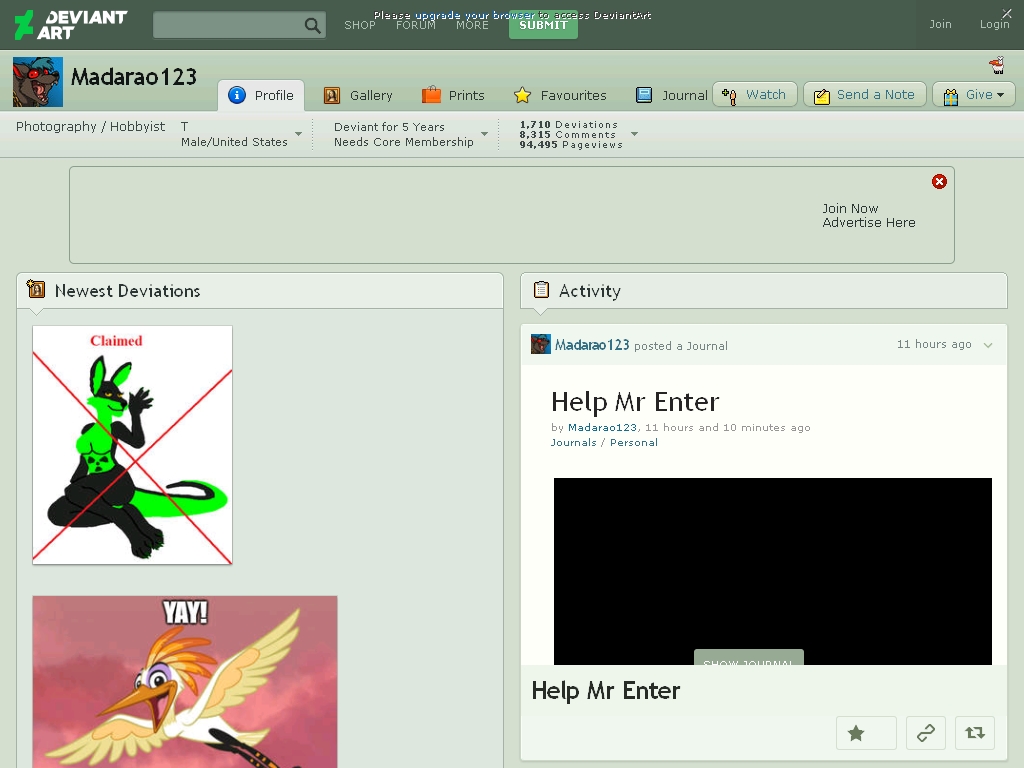
Task: Click the note icon on Send a Note
Action: pos(822,96)
